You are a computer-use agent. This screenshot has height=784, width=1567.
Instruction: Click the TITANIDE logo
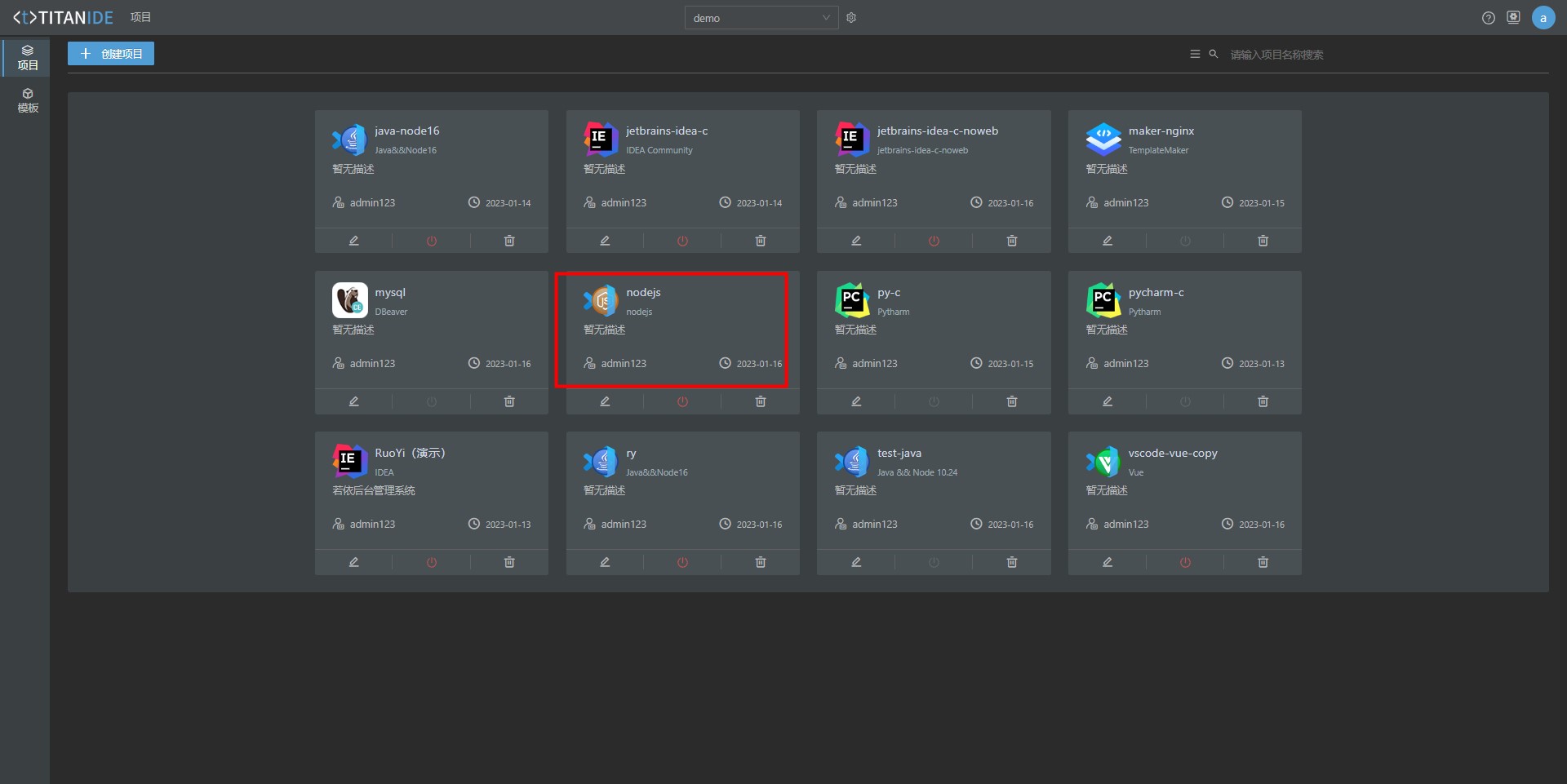[x=63, y=17]
